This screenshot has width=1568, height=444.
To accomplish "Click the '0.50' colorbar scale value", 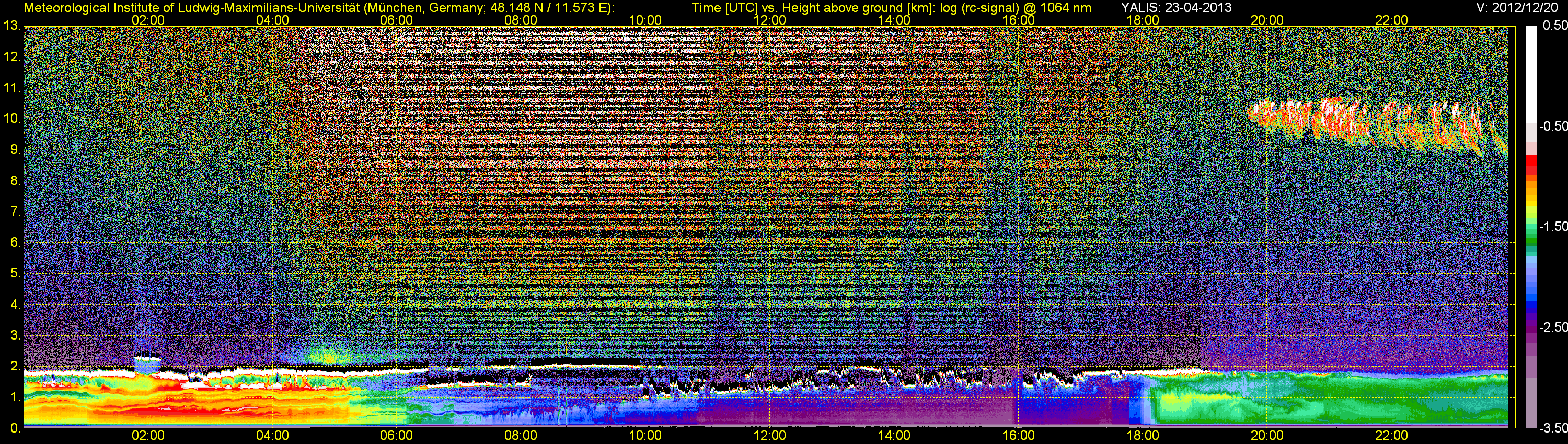I will (1554, 26).
